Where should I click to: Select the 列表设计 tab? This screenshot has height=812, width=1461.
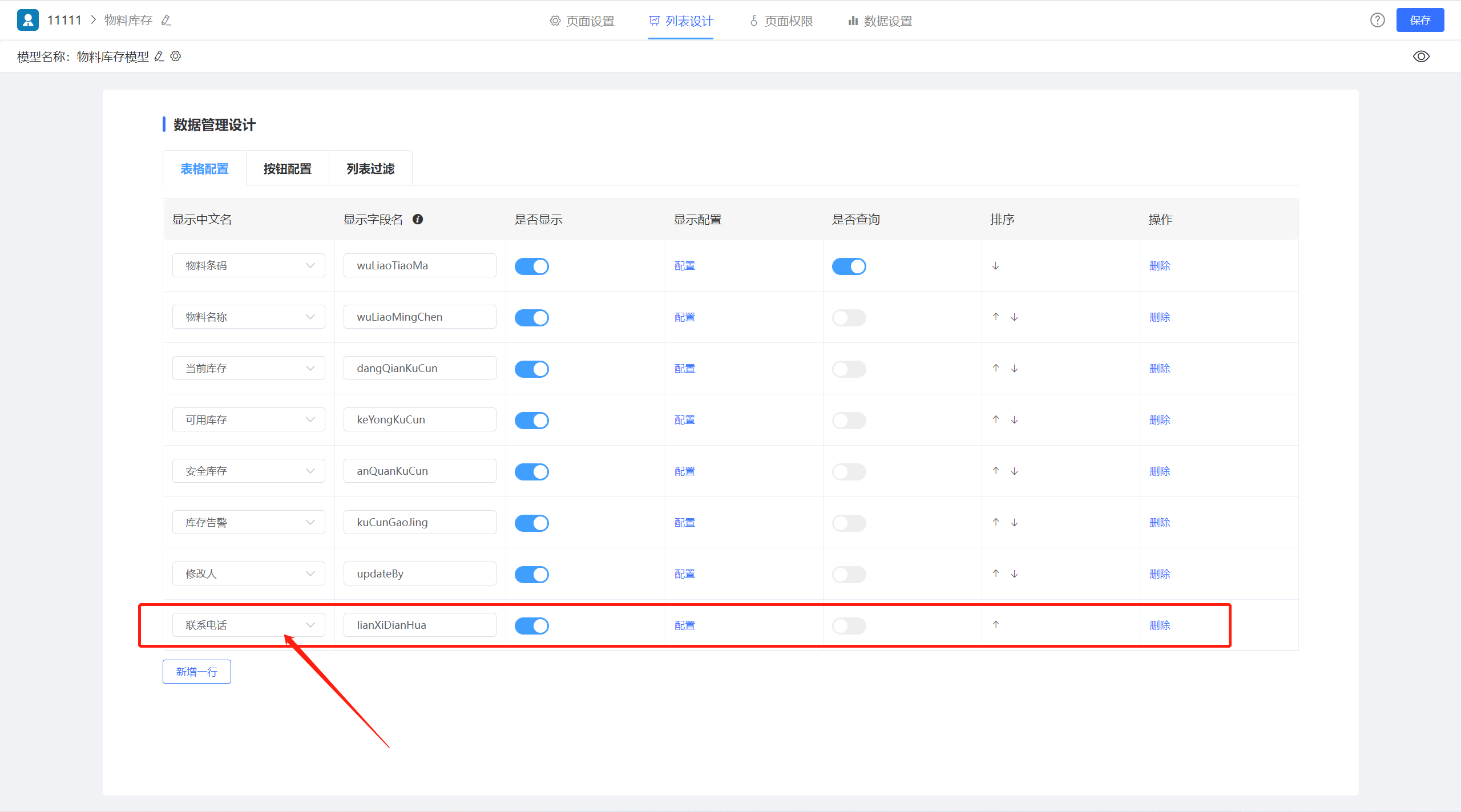click(x=681, y=21)
